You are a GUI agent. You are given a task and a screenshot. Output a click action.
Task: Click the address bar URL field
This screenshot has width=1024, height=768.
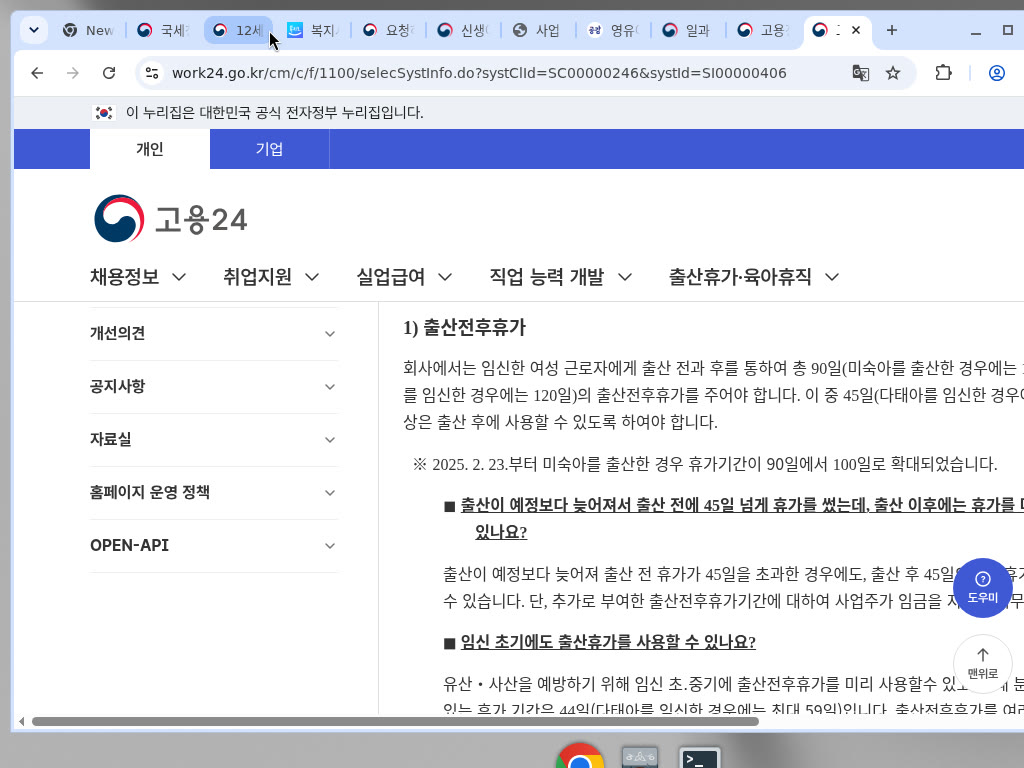[x=479, y=73]
